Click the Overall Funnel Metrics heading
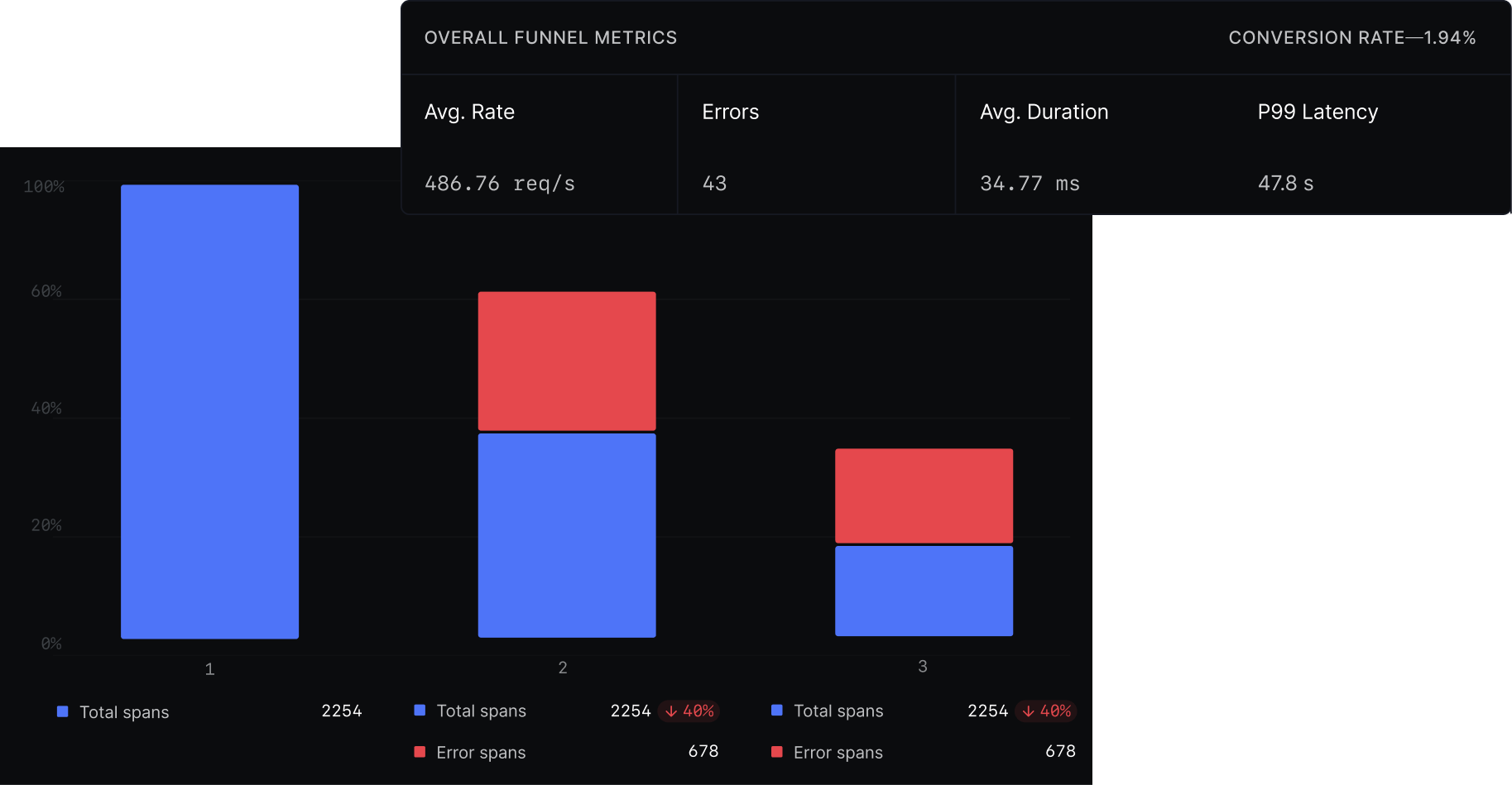The width and height of the screenshot is (1512, 785). tap(550, 38)
